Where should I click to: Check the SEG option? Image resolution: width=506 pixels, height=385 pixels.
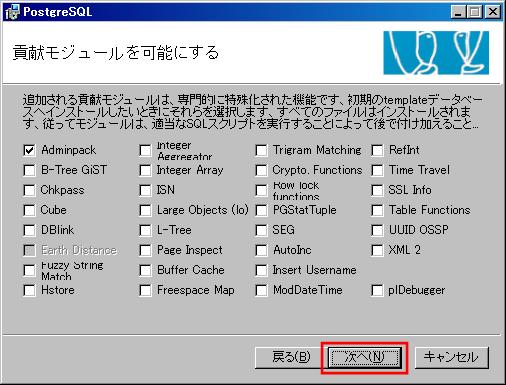pyautogui.click(x=261, y=230)
